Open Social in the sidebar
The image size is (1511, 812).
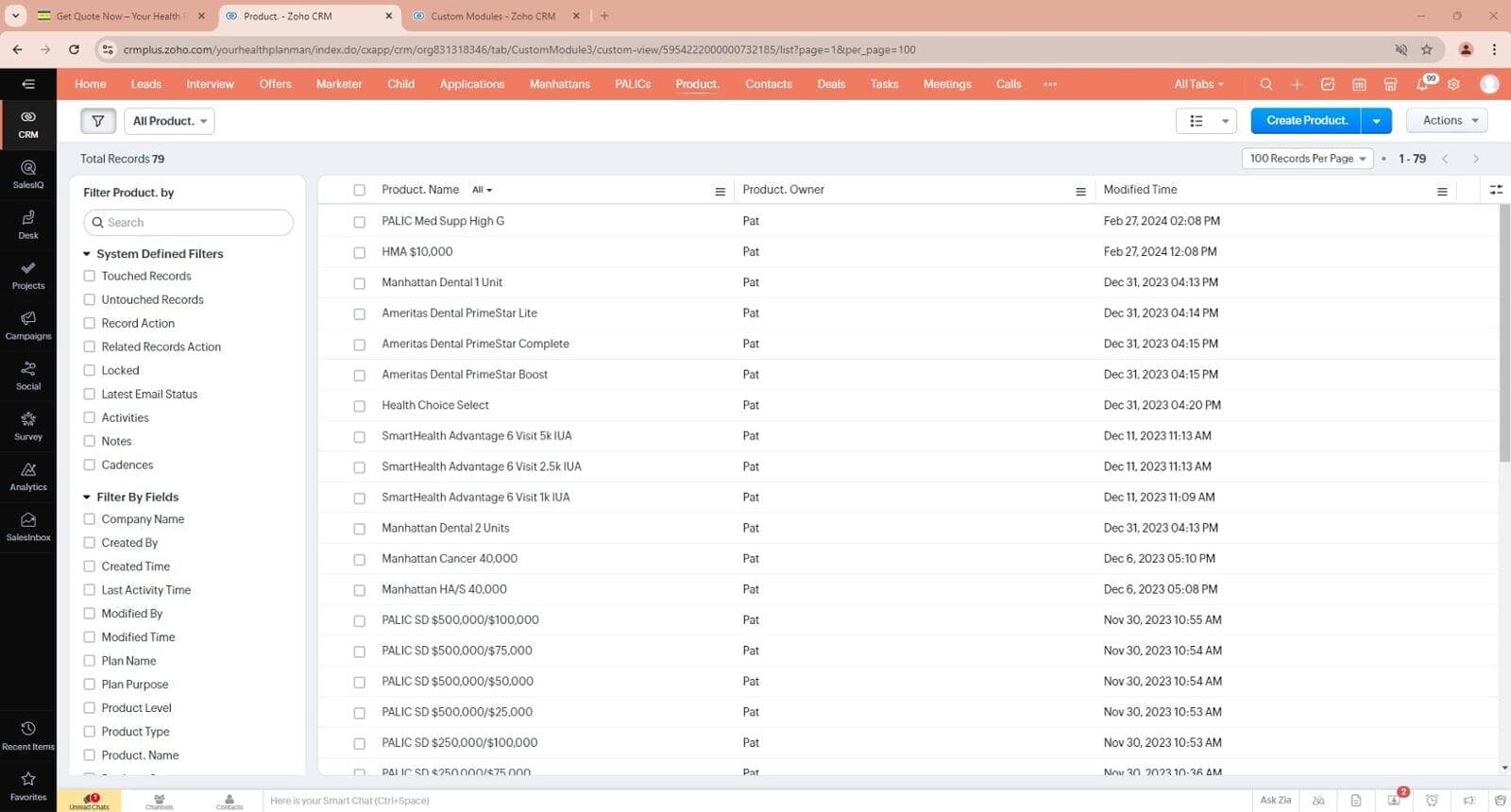pos(28,376)
